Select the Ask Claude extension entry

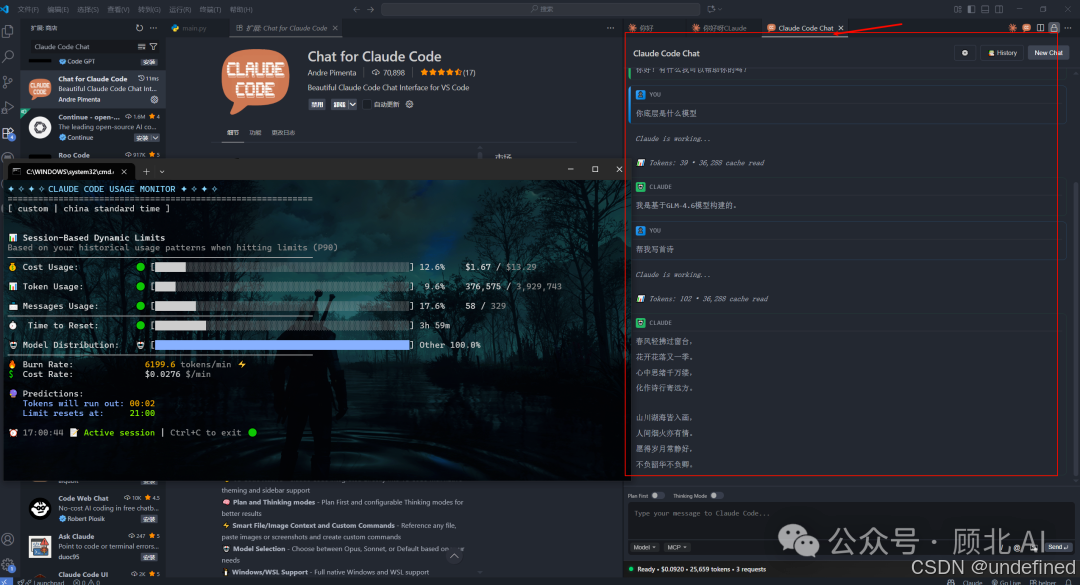(x=93, y=546)
